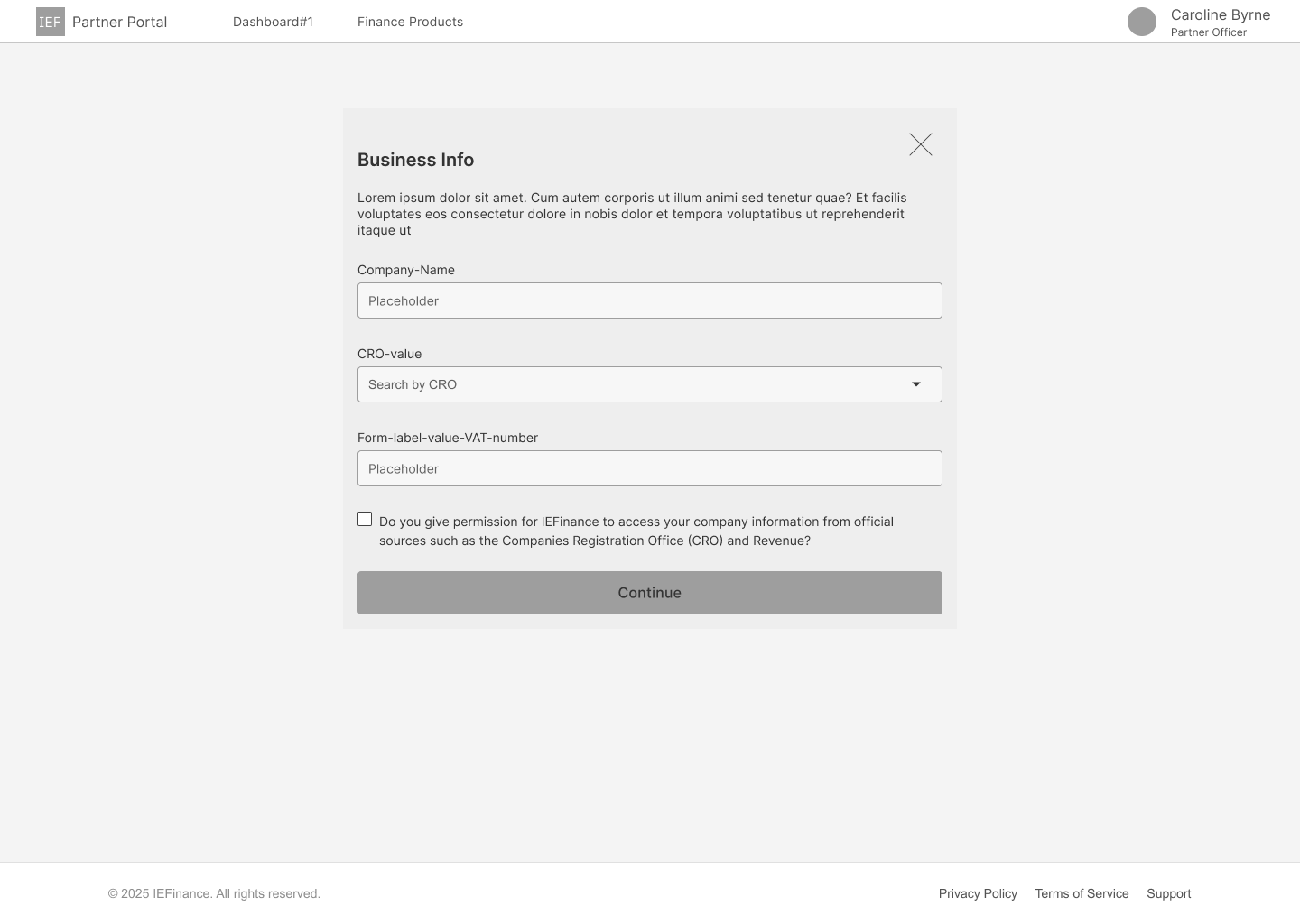
Task: Click the dropdown arrow on the CRO field
Action: [x=916, y=384]
